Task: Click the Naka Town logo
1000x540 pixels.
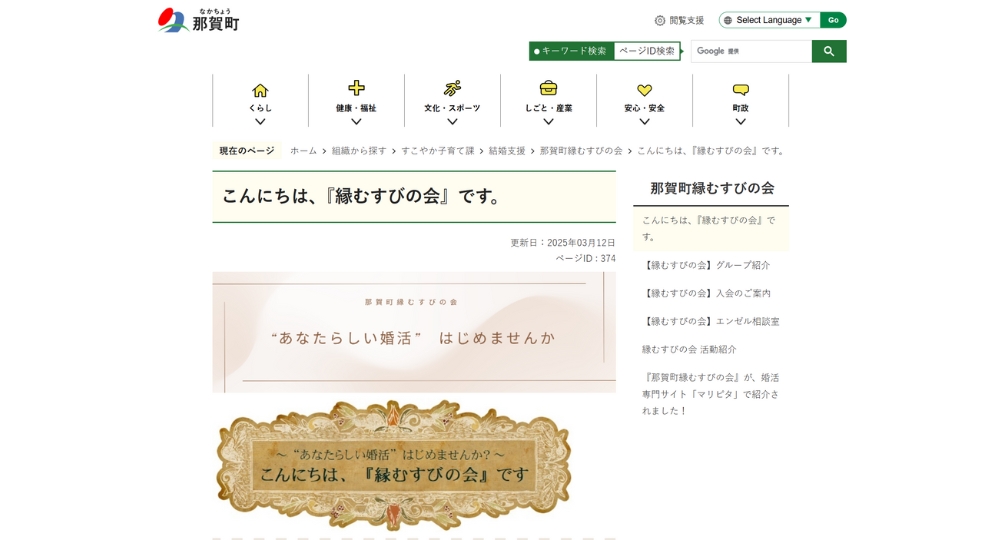Action: click(x=198, y=20)
